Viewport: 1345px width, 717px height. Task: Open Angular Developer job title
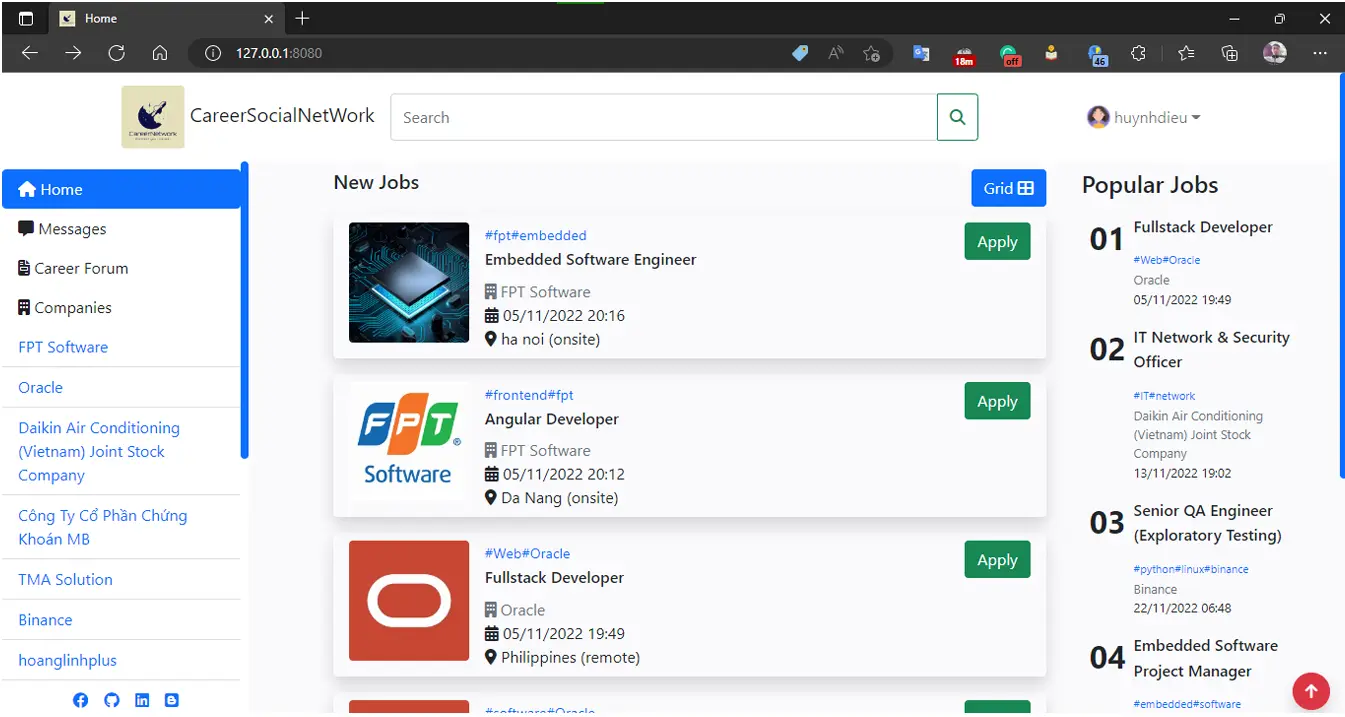tap(552, 419)
